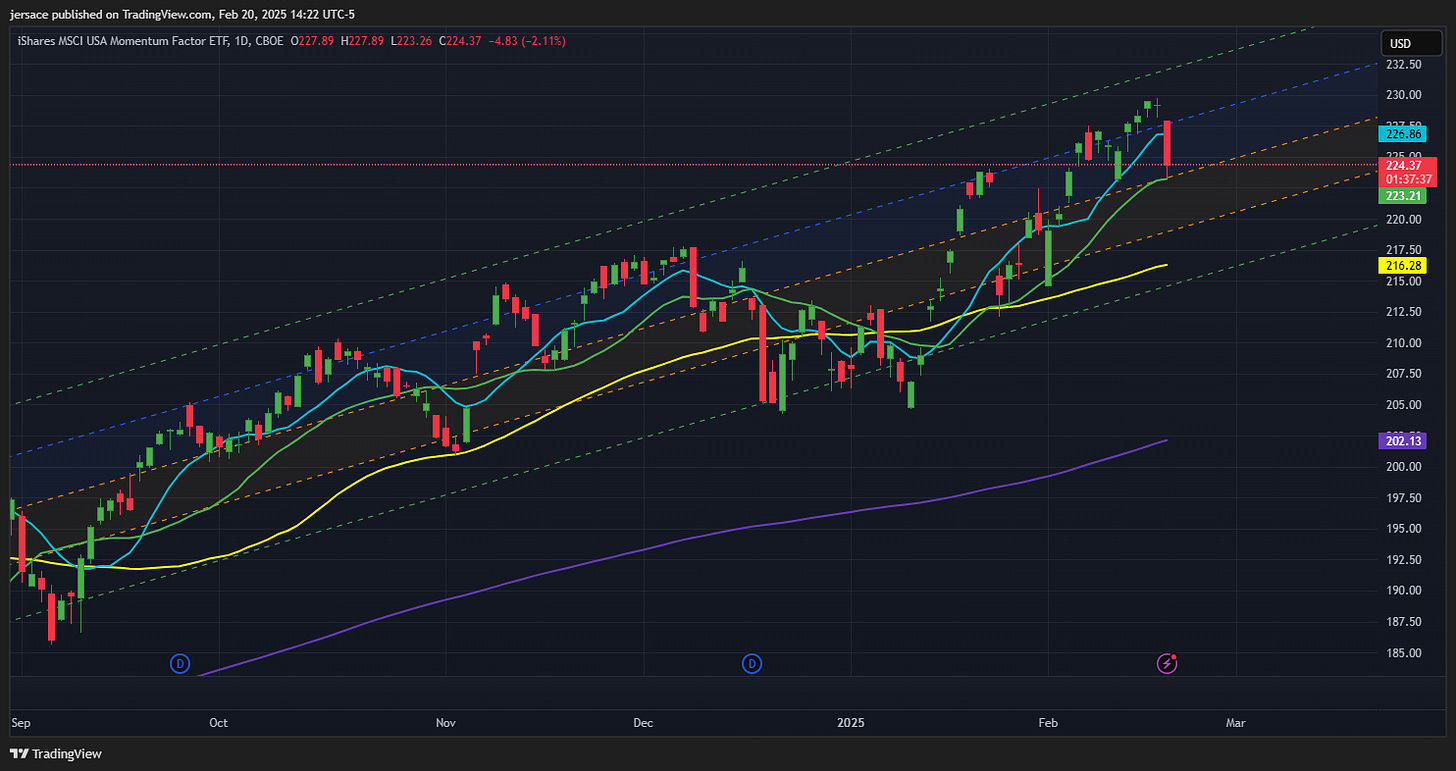Click the Mar label on time axis
The image size is (1456, 771).
(1236, 721)
